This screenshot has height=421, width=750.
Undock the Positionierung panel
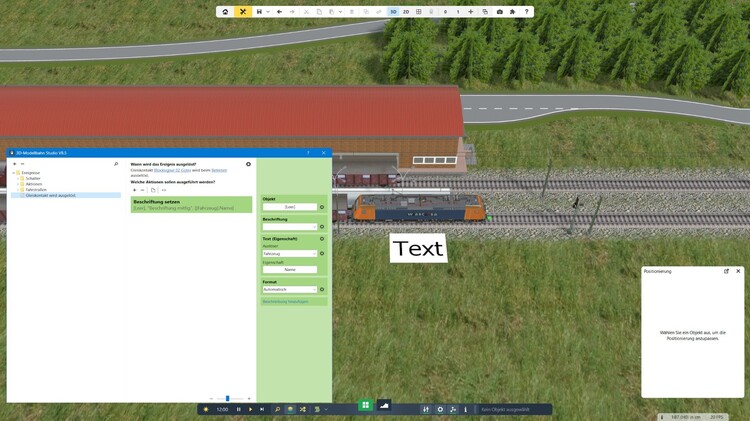[x=726, y=271]
